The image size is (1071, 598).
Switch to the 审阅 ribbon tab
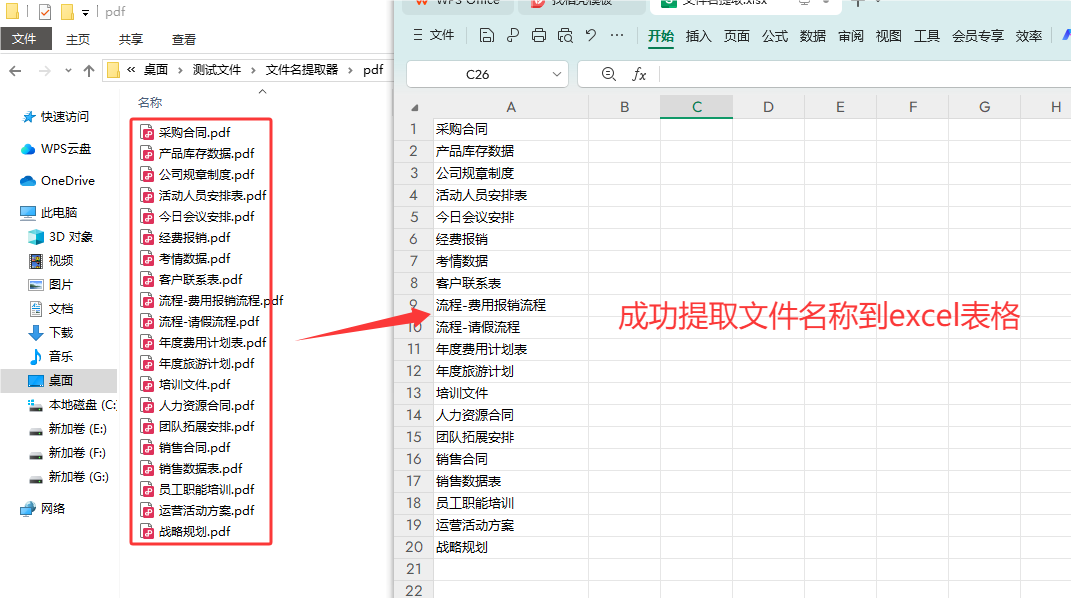[850, 36]
